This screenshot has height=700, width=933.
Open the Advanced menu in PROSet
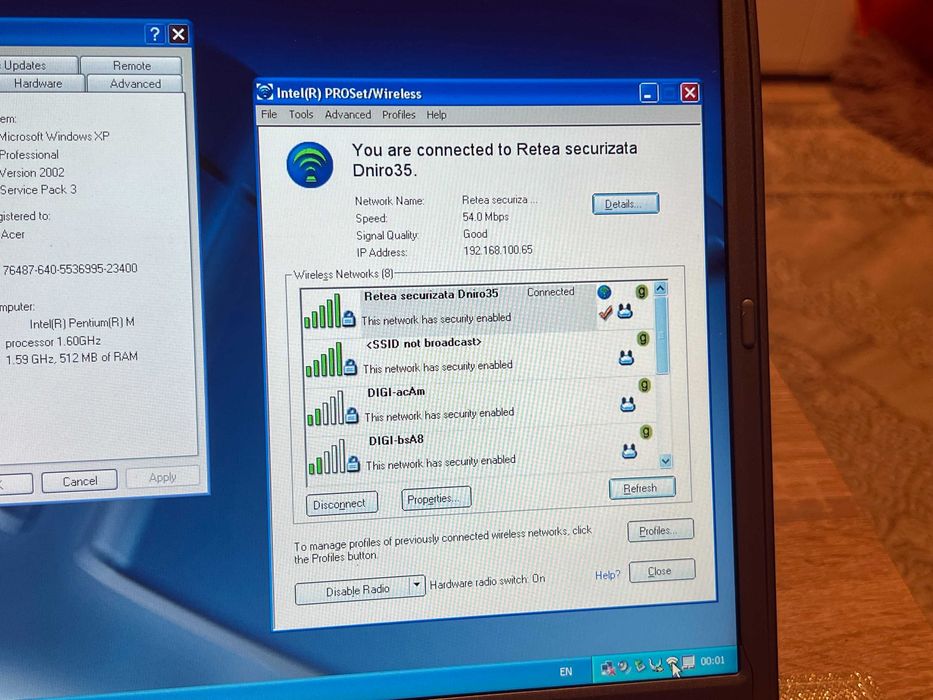point(348,115)
